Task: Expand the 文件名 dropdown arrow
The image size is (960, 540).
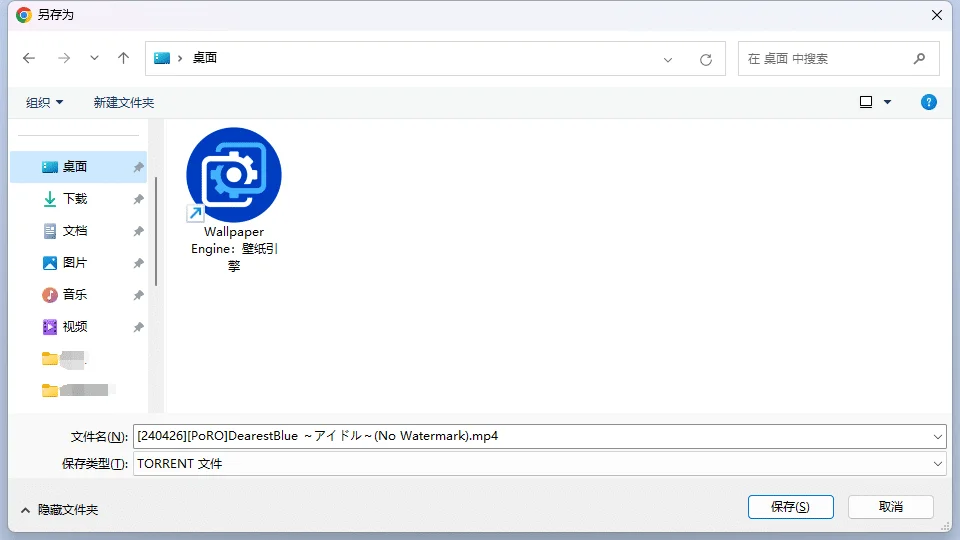Action: [x=937, y=437]
